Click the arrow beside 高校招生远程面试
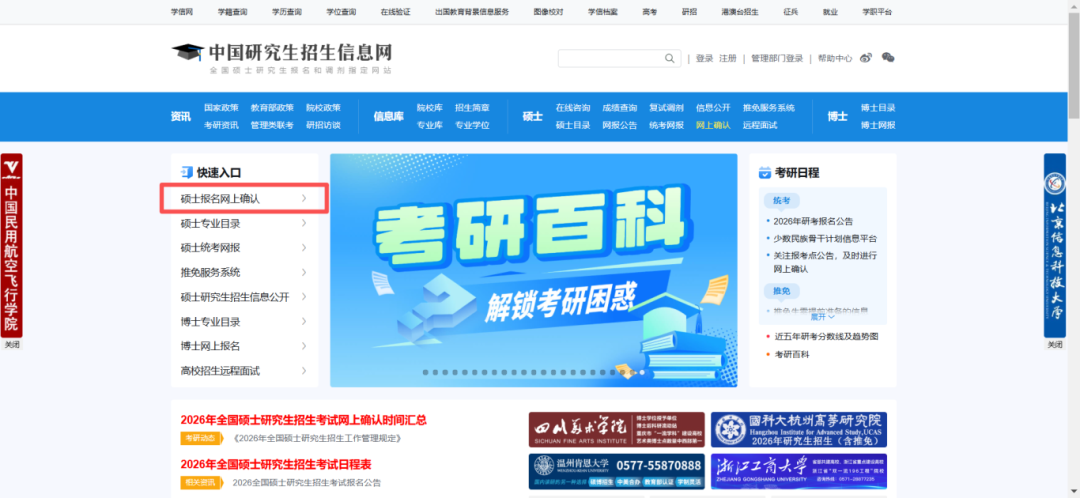 [x=304, y=371]
